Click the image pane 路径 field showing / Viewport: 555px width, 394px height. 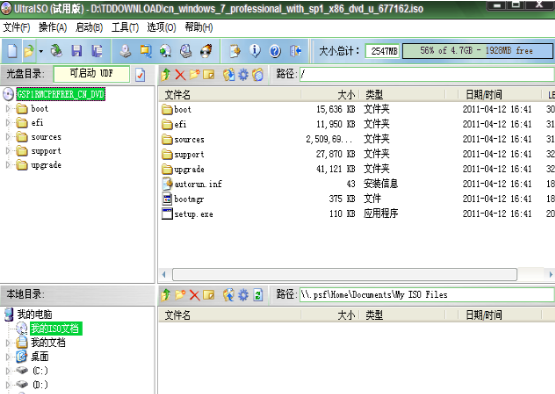coord(427,74)
